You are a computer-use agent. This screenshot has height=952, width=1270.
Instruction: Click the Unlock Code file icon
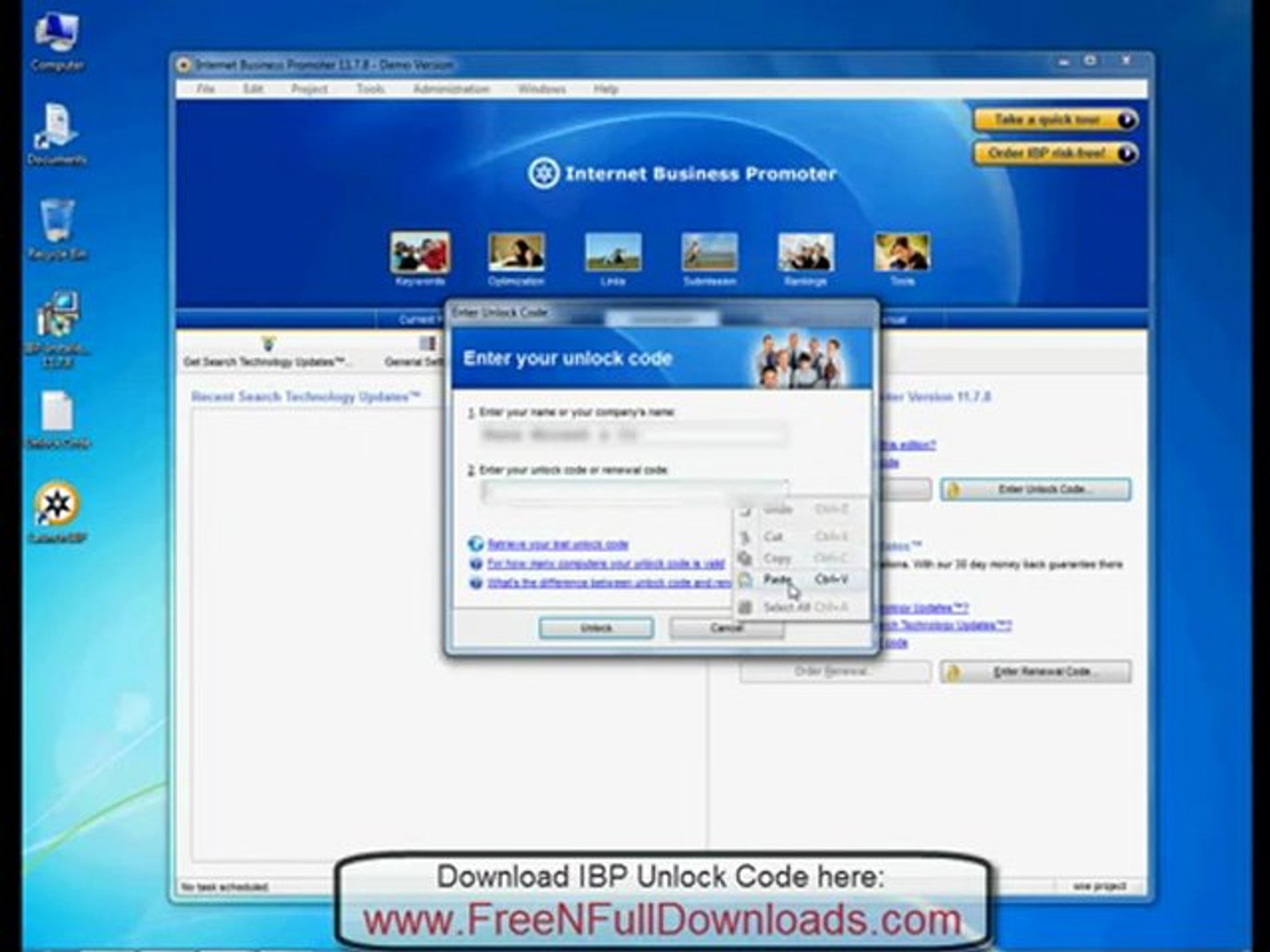click(x=57, y=420)
